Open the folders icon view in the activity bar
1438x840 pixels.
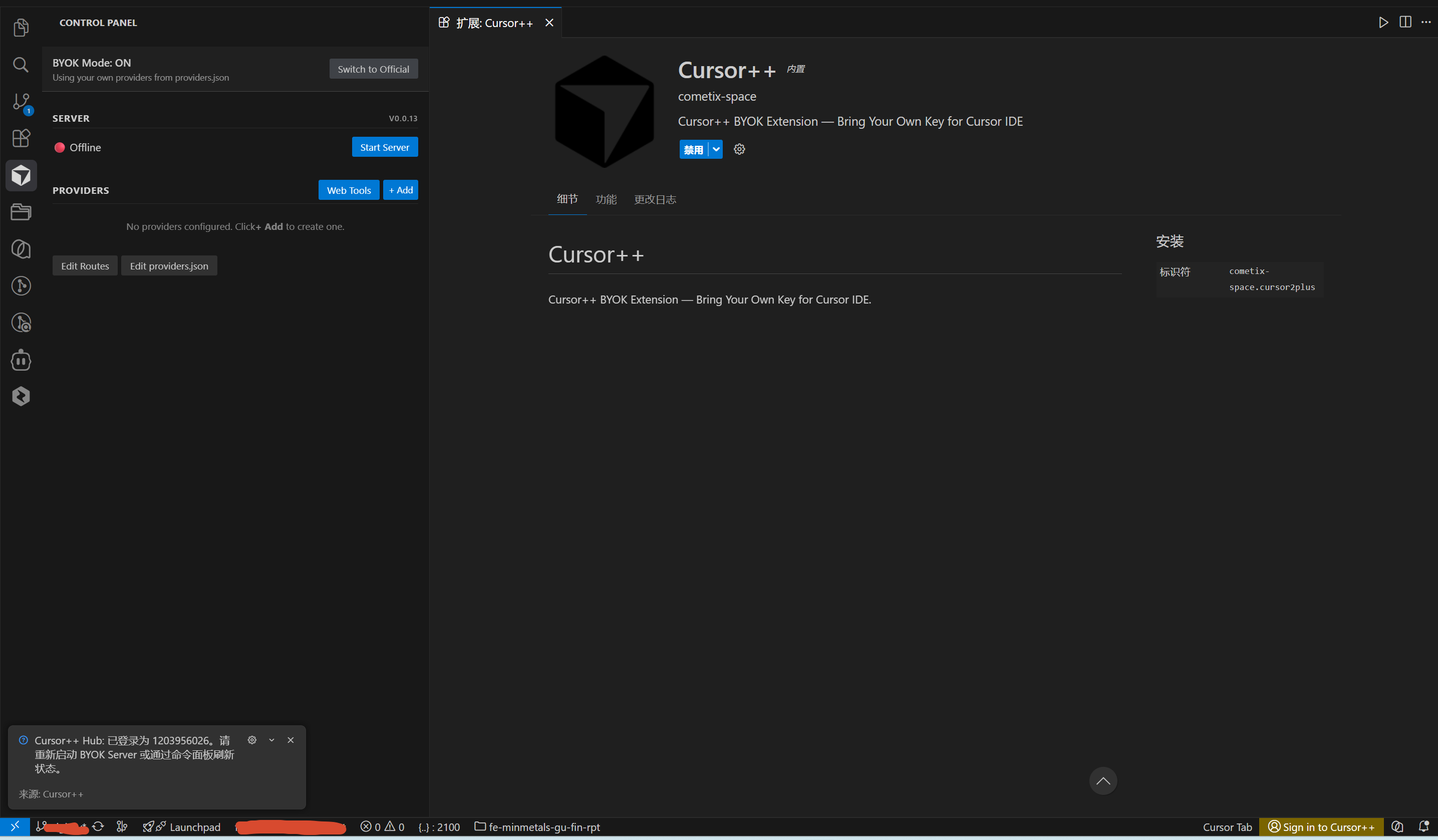[x=21, y=212]
